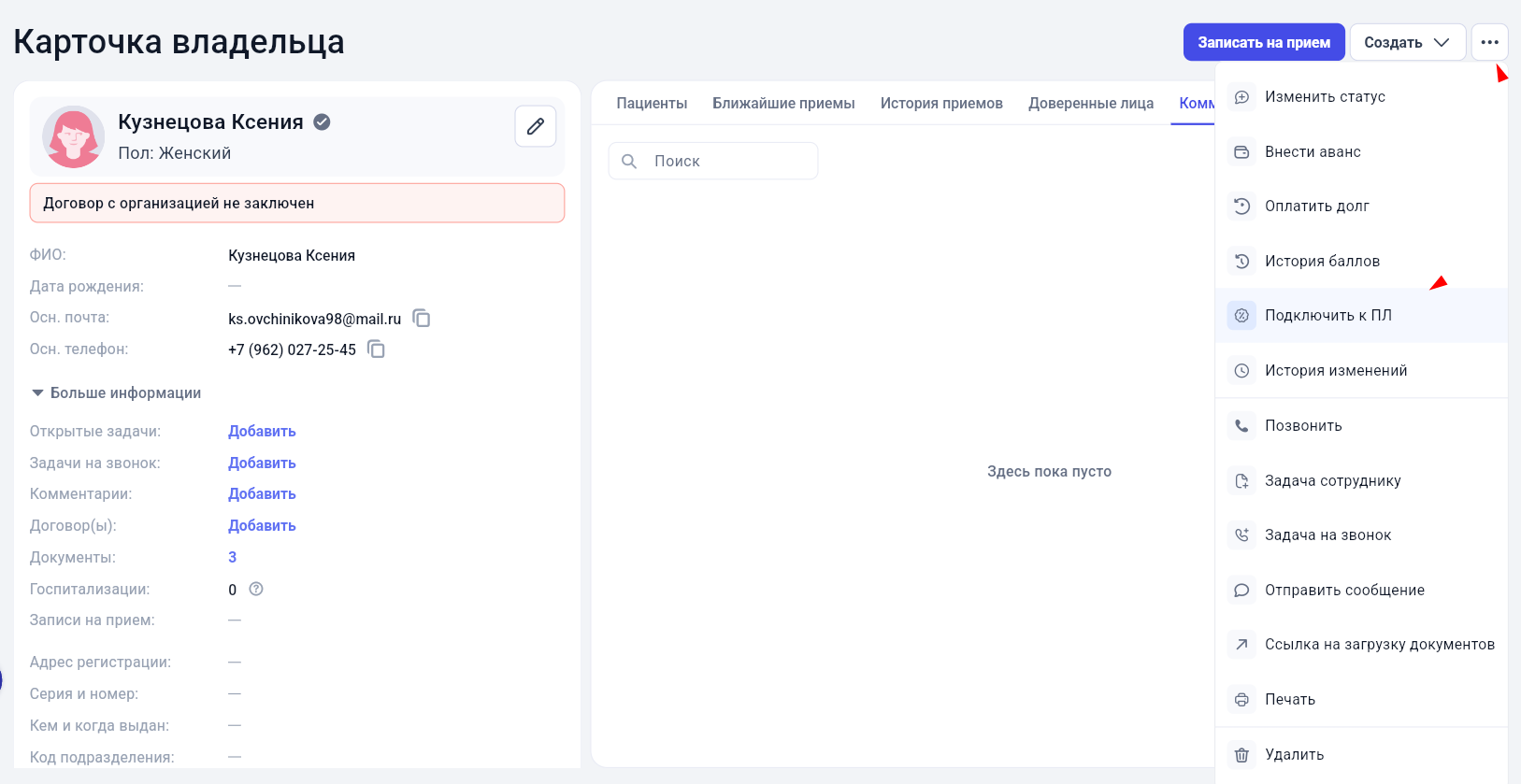Click the printer icon for Печать
Screen dimensions: 1521x784
click(x=1241, y=700)
